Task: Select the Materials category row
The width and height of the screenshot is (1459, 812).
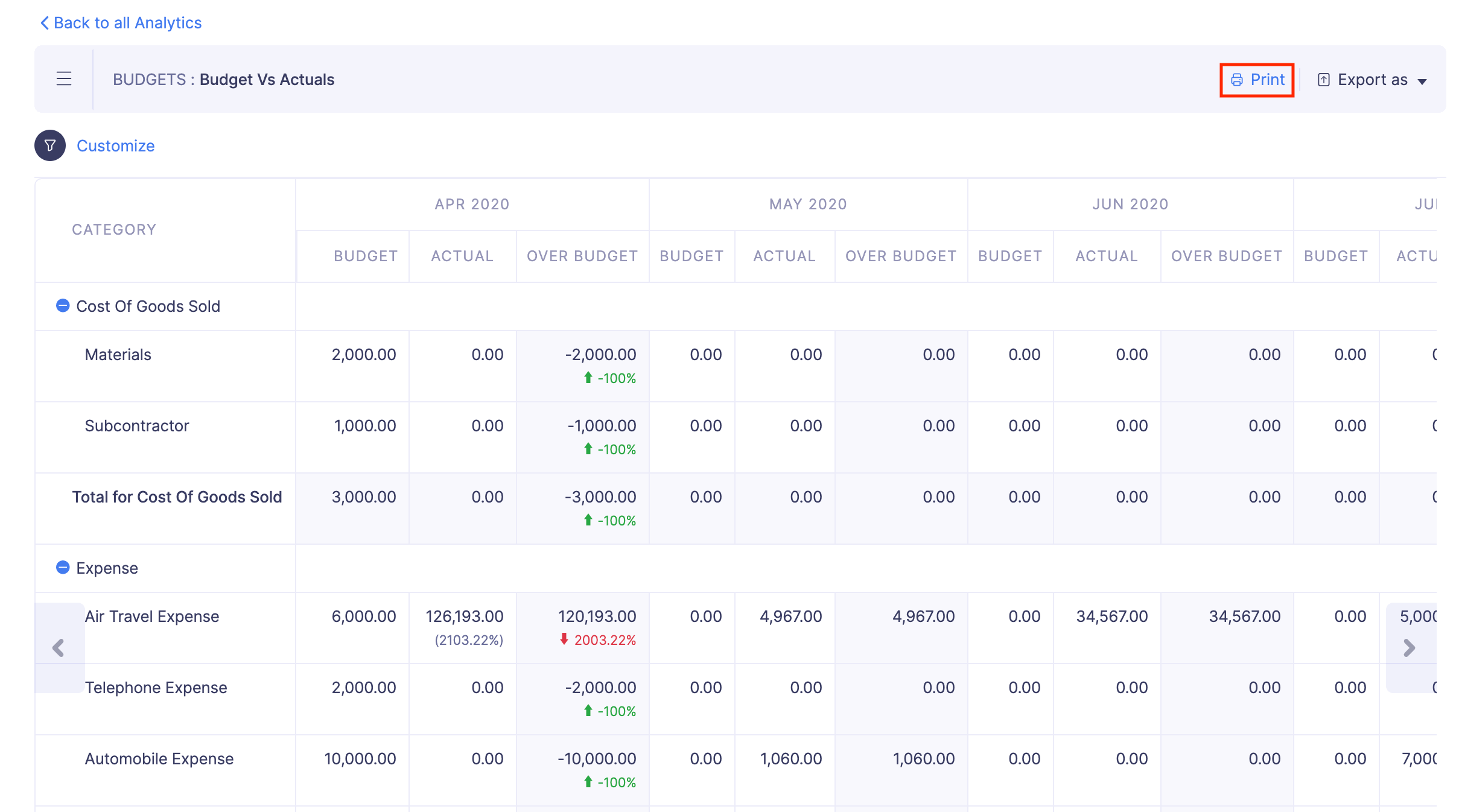Action: [118, 355]
